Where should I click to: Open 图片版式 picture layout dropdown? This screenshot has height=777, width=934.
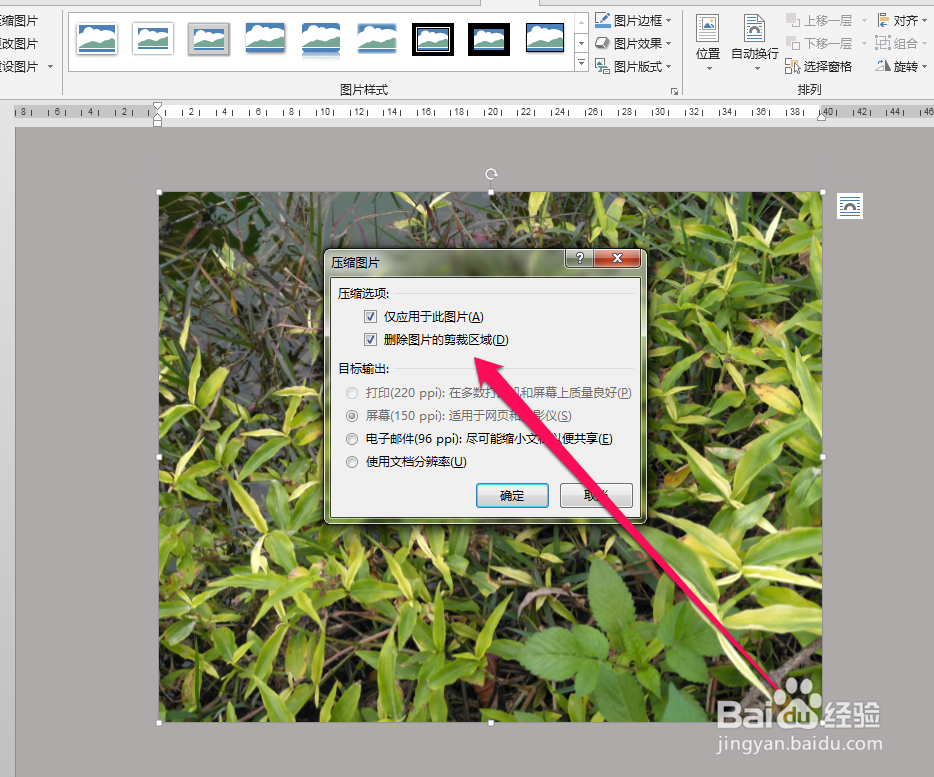point(634,67)
